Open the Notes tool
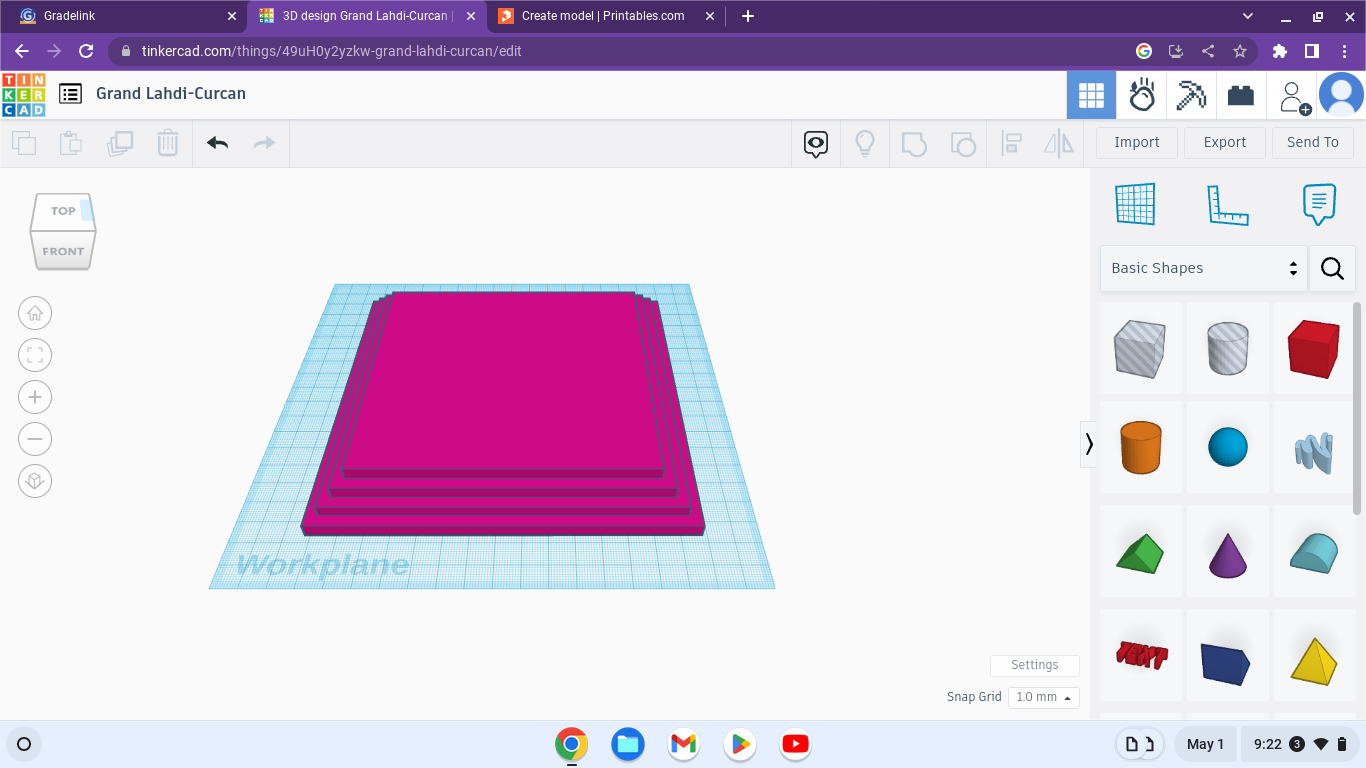The height and width of the screenshot is (768, 1366). tap(1316, 204)
